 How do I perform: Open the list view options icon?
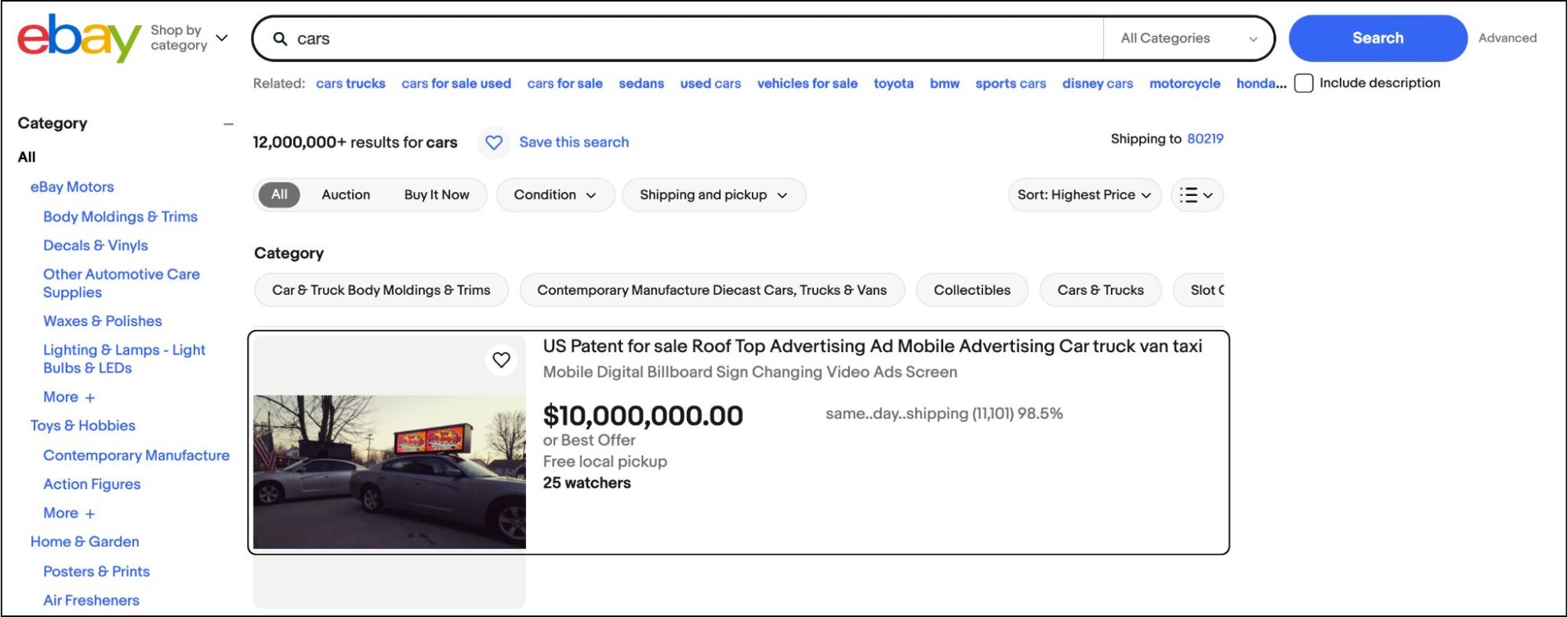(x=1196, y=194)
